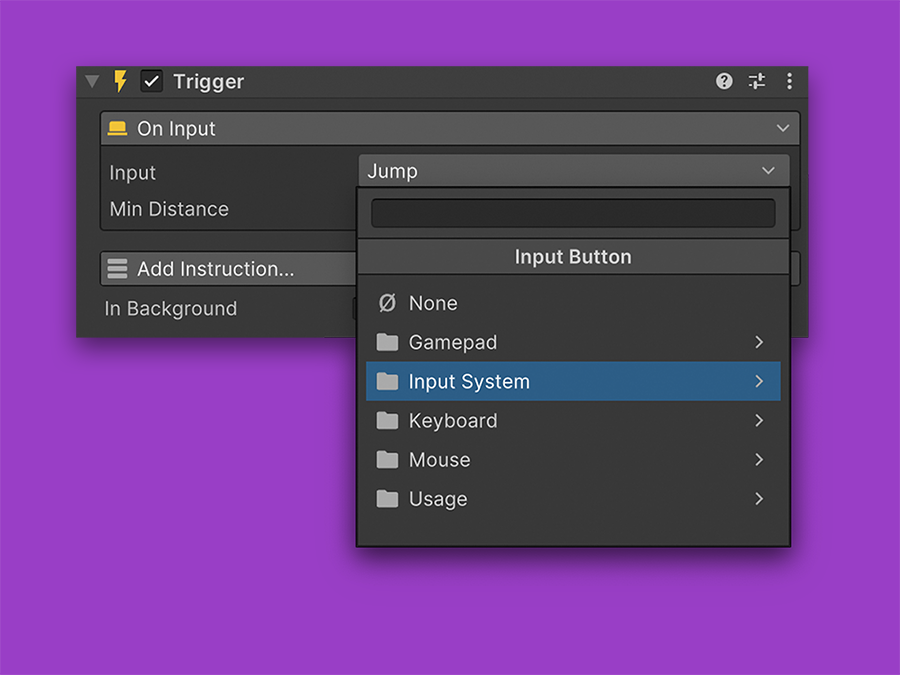This screenshot has width=900, height=675.
Task: Click the None empty-set icon
Action: [x=387, y=302]
